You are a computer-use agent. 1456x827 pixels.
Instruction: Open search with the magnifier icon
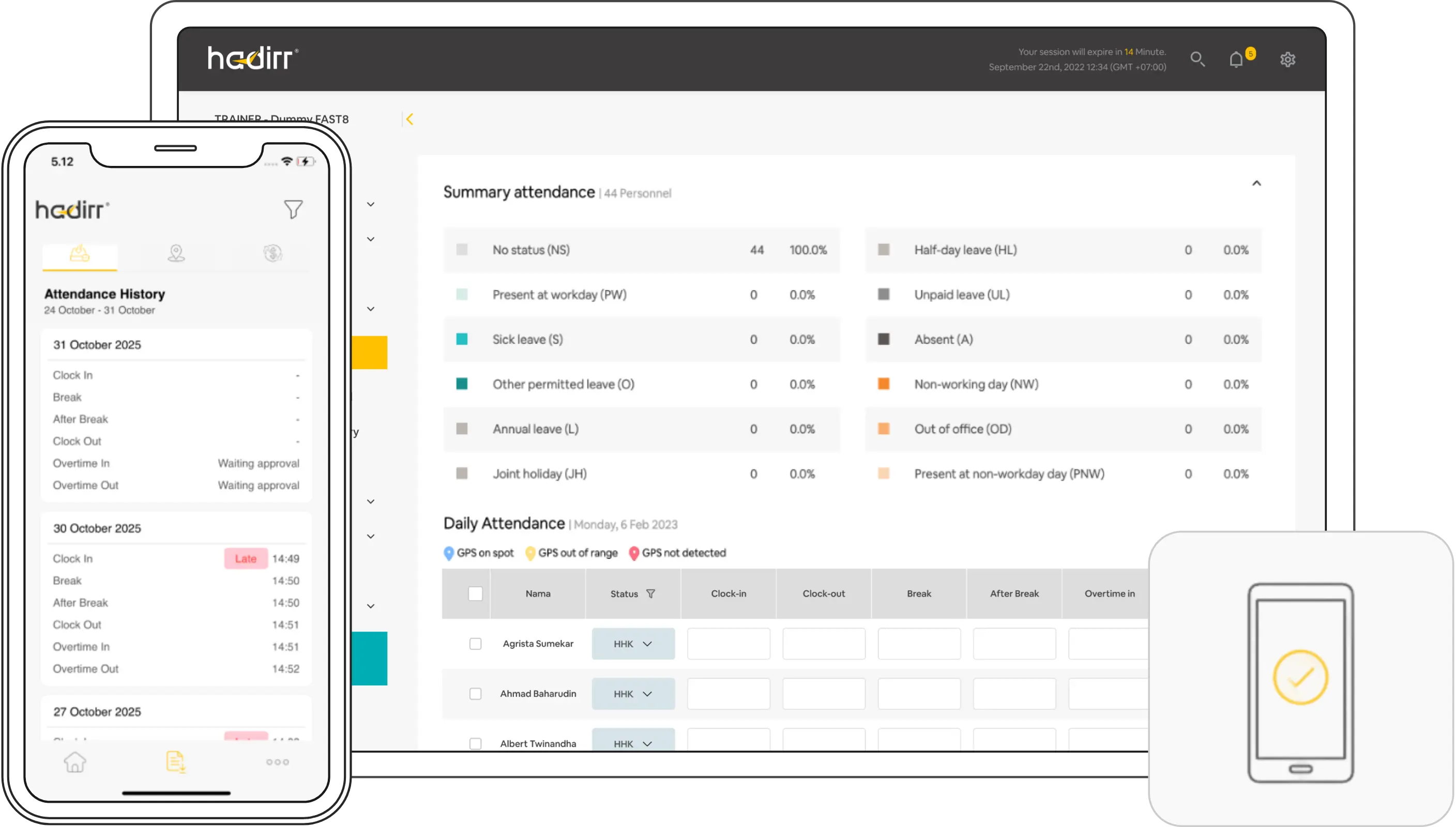[x=1197, y=59]
